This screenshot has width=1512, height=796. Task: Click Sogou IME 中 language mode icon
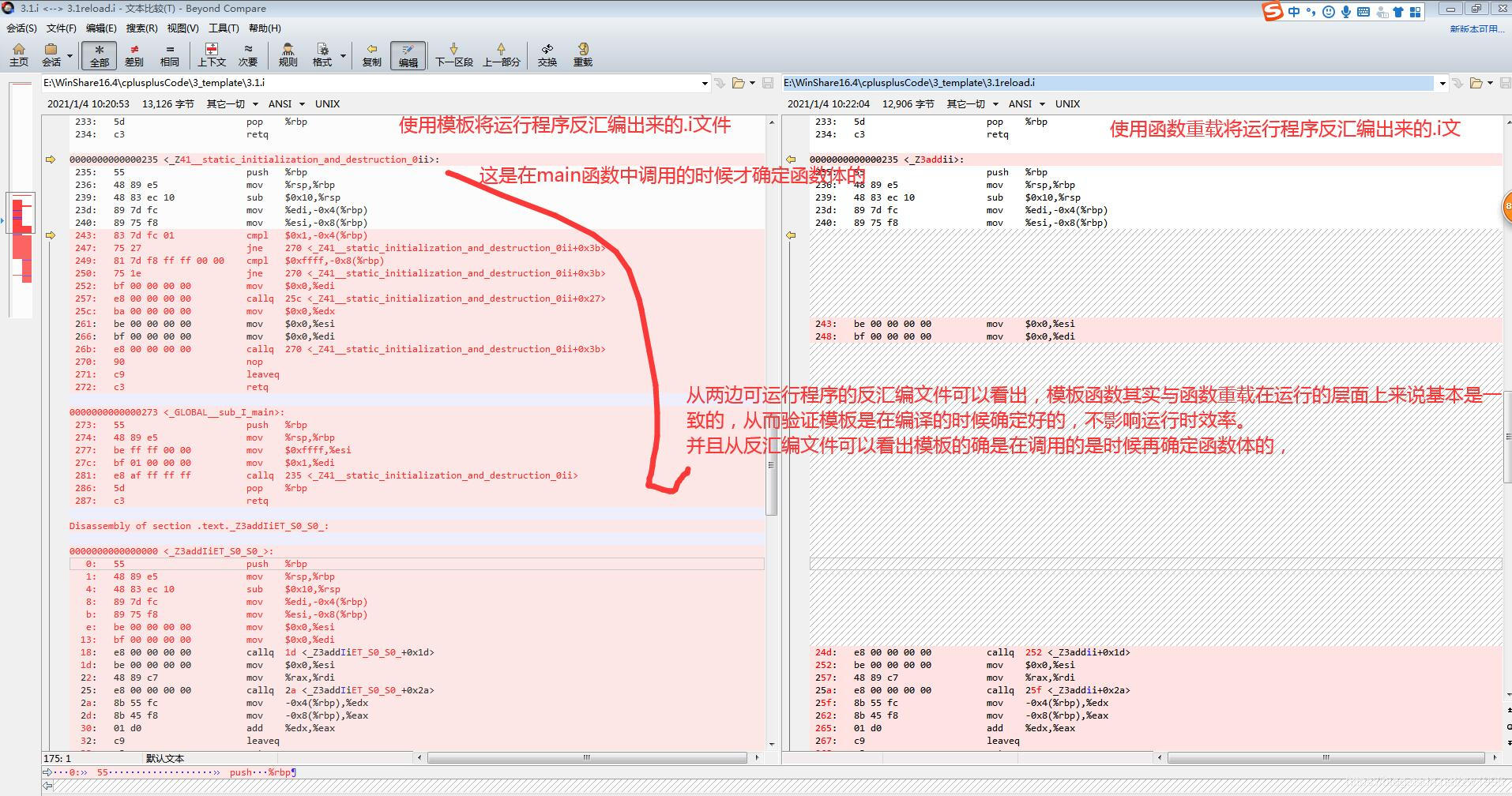pos(1293,12)
